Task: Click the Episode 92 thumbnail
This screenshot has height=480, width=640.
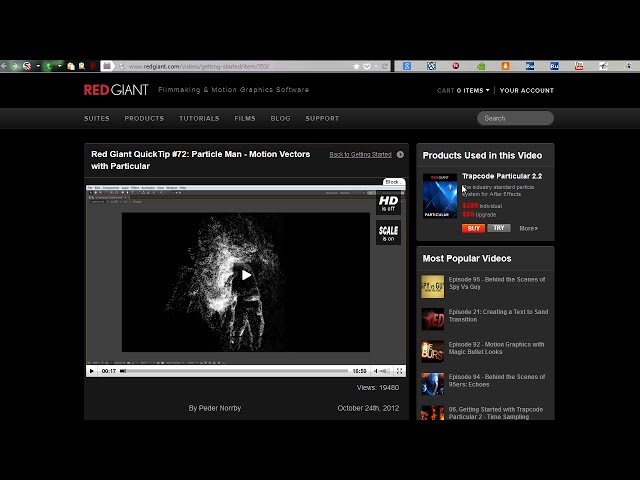Action: (433, 351)
